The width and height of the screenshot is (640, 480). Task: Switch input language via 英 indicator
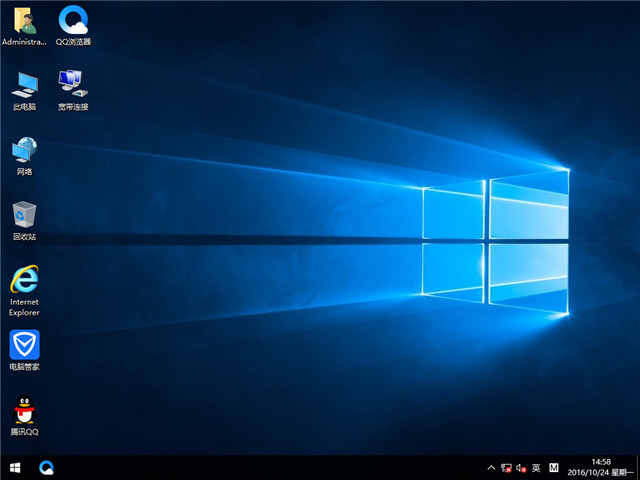click(x=536, y=467)
